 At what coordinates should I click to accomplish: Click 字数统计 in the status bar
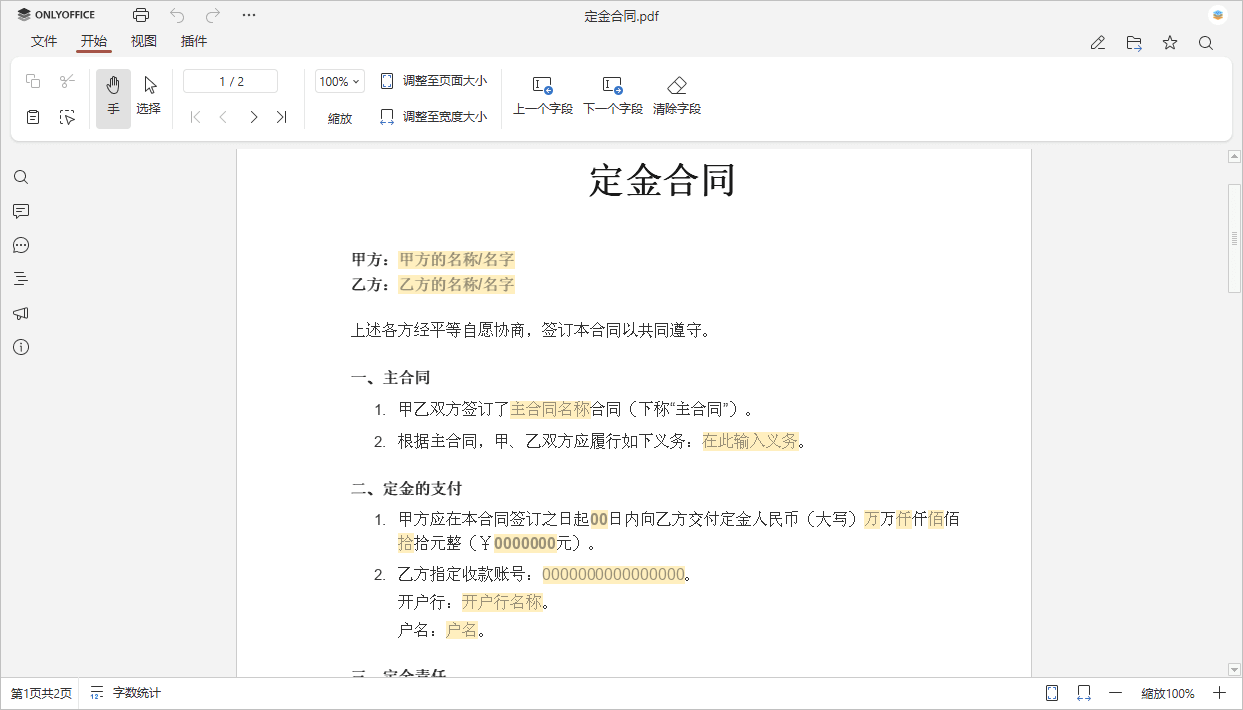(x=135, y=692)
